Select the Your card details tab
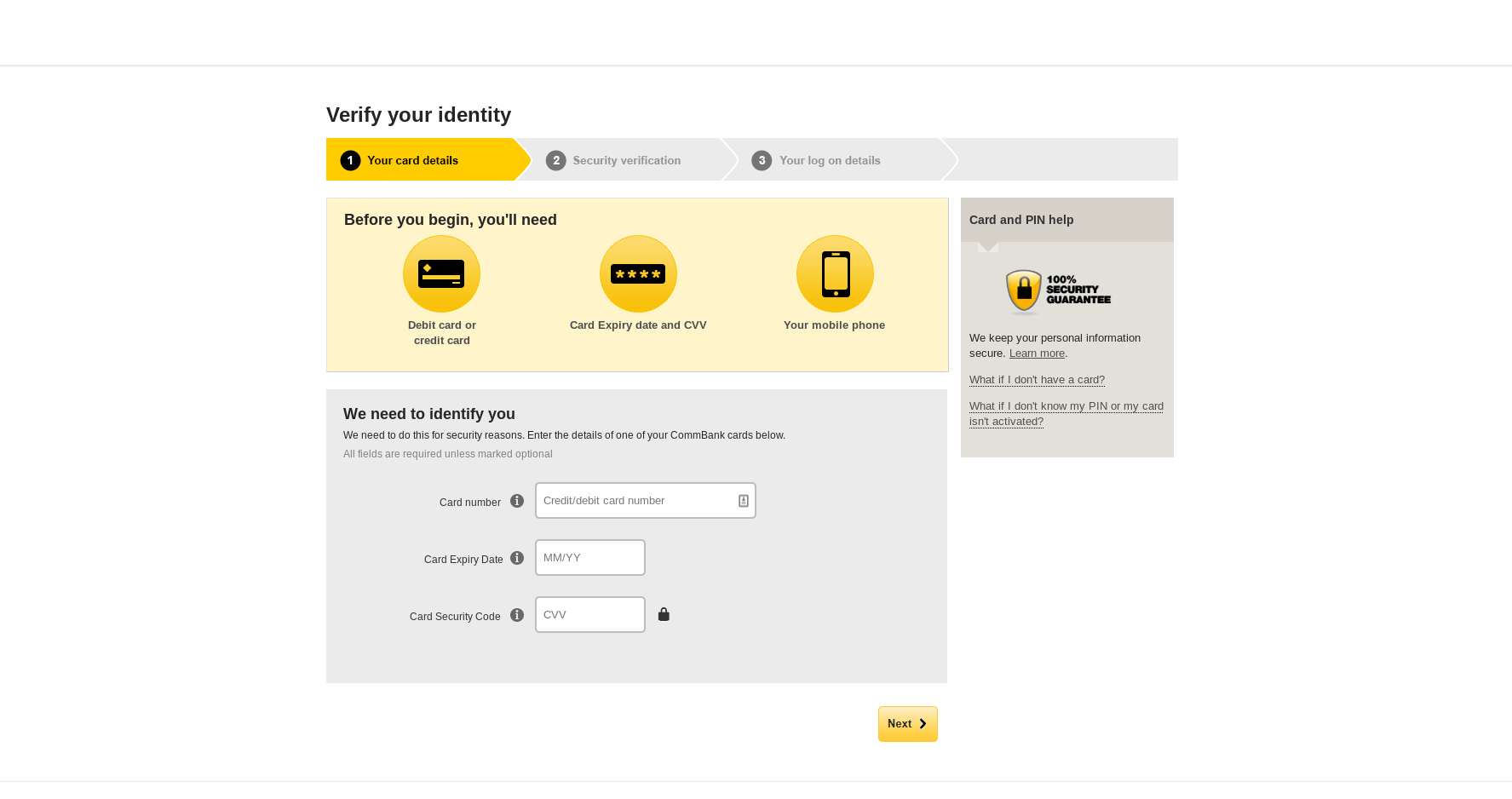The height and width of the screenshot is (799, 1512). click(413, 160)
